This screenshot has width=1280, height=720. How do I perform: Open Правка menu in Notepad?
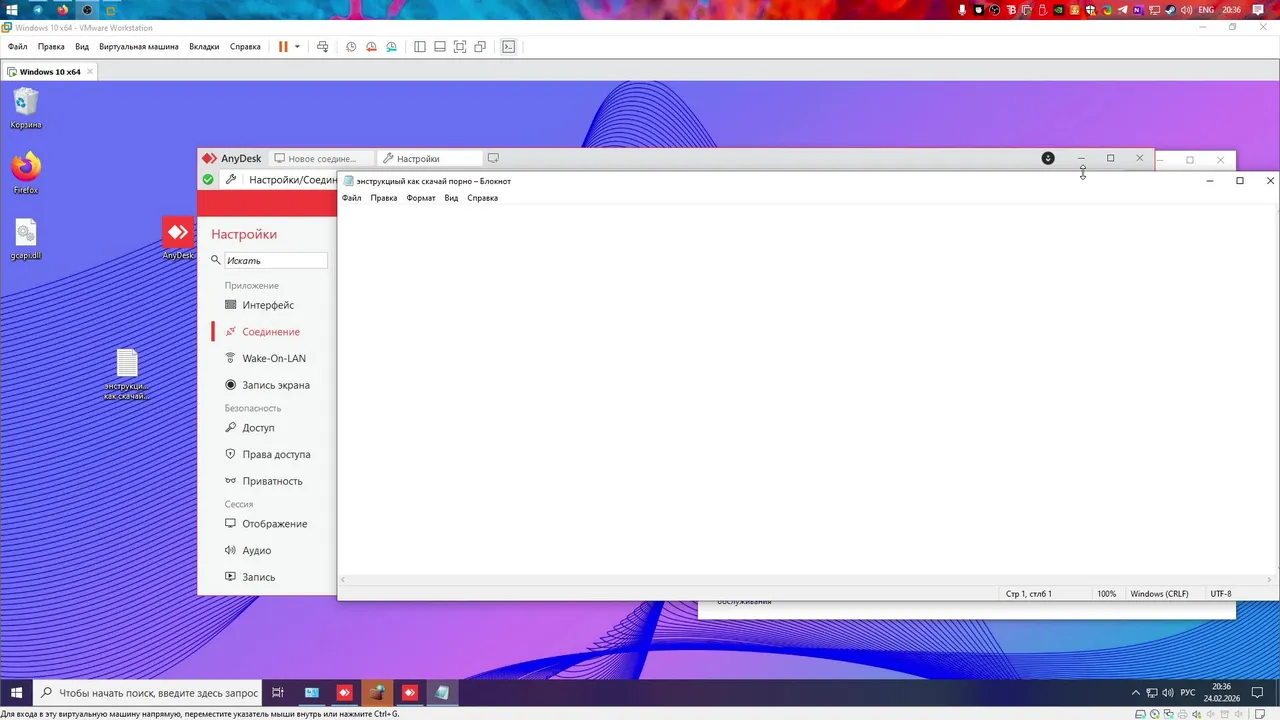click(383, 198)
